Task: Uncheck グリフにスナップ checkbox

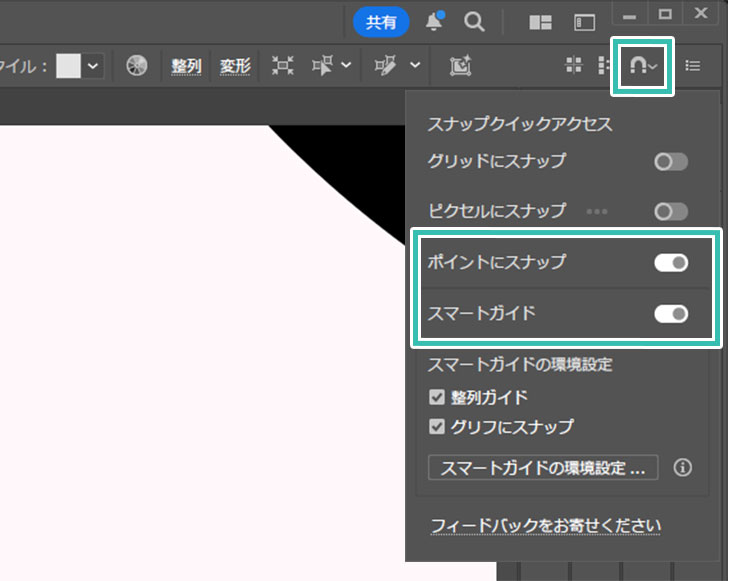Action: [x=437, y=427]
